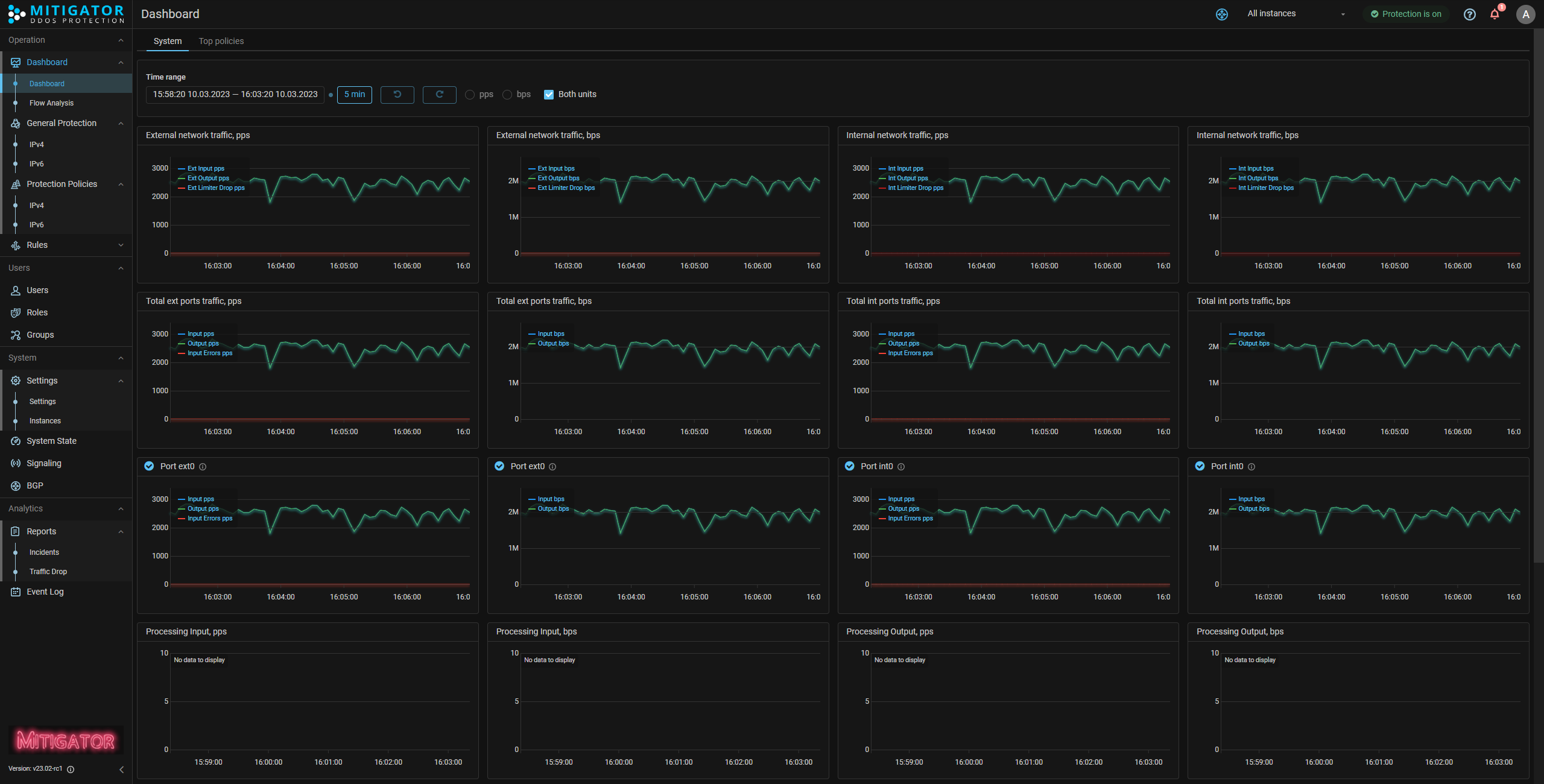Switch to the Top policies tab
Image resolution: width=1544 pixels, height=784 pixels.
[x=221, y=41]
